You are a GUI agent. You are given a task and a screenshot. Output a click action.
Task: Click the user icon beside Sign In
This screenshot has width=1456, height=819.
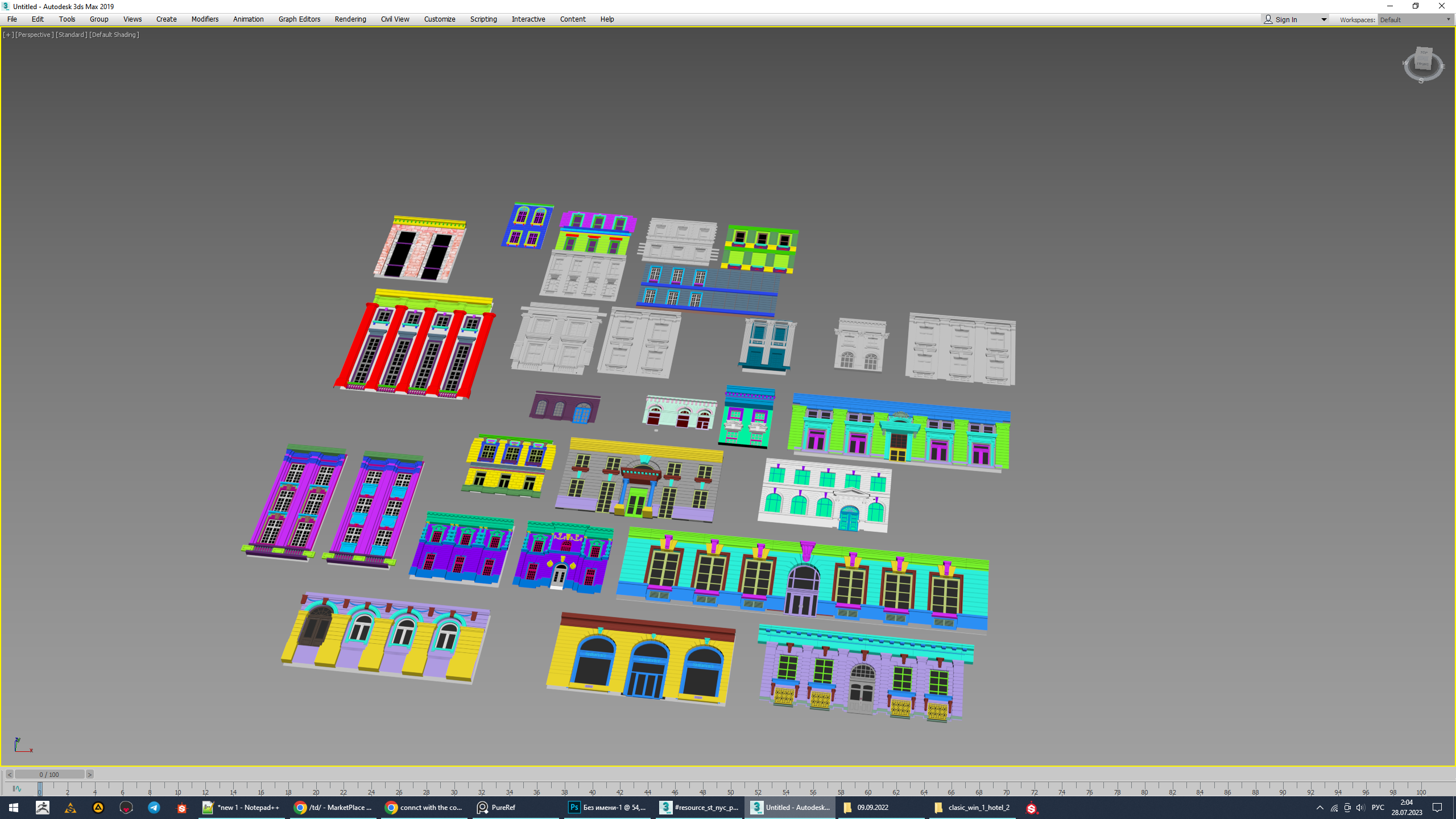1268,19
